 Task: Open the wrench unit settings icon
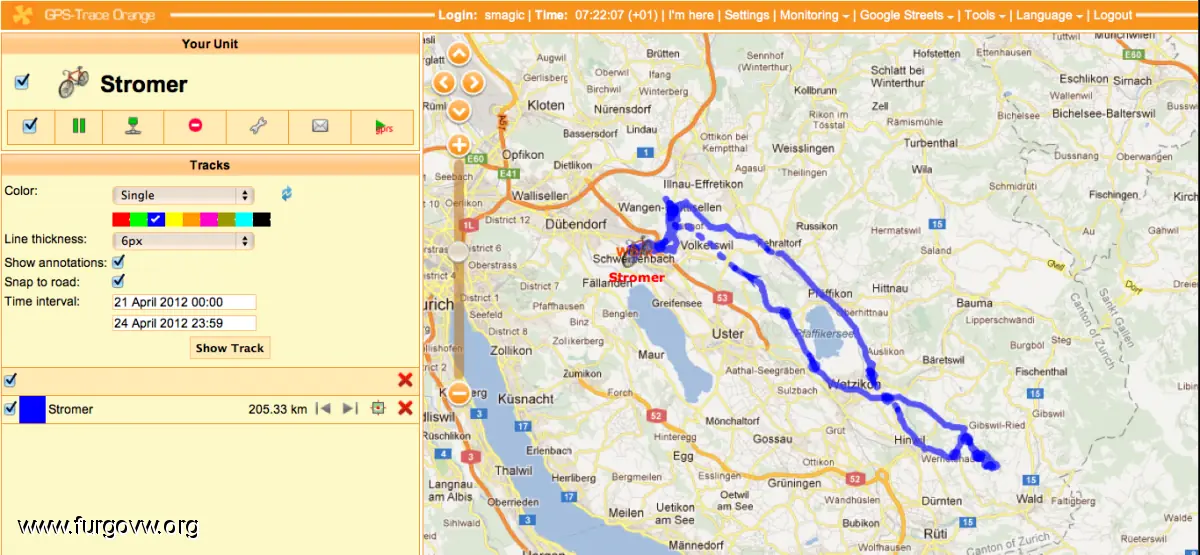click(257, 126)
